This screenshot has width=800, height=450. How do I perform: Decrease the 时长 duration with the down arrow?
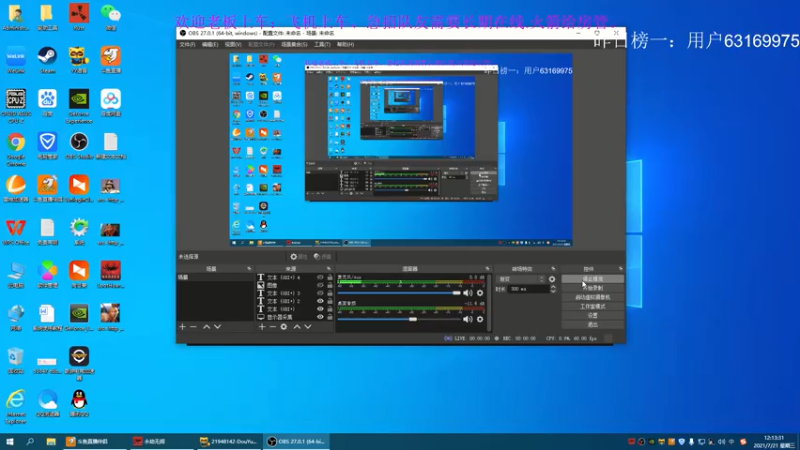(553, 291)
